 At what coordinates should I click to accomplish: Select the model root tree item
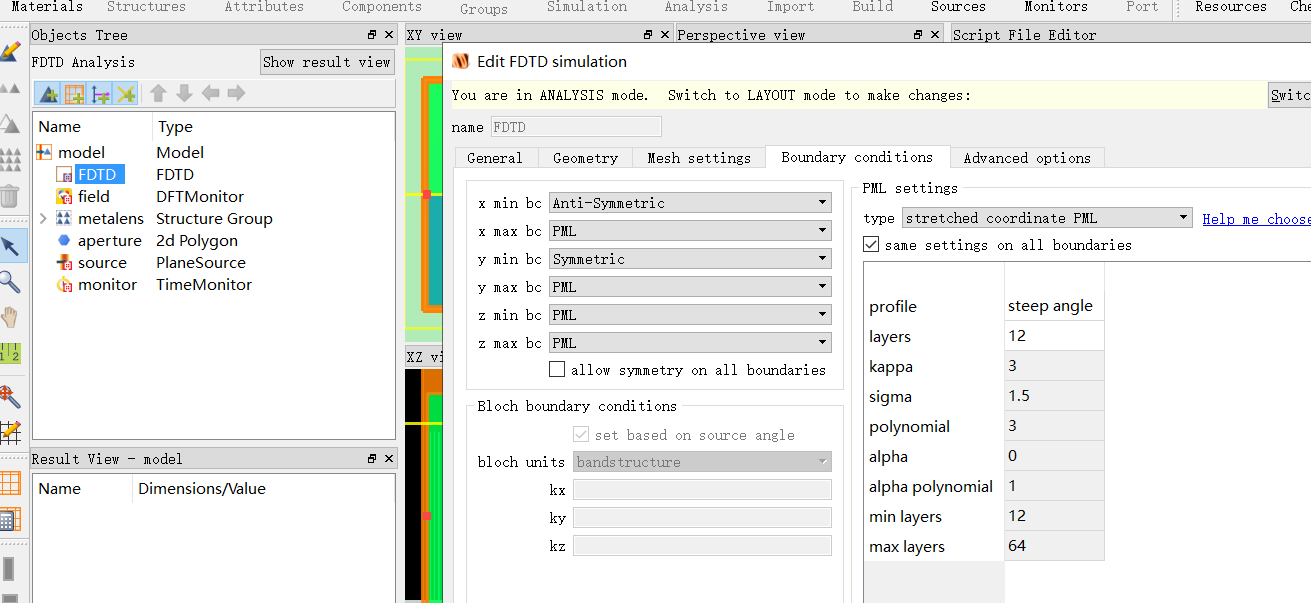click(x=81, y=153)
